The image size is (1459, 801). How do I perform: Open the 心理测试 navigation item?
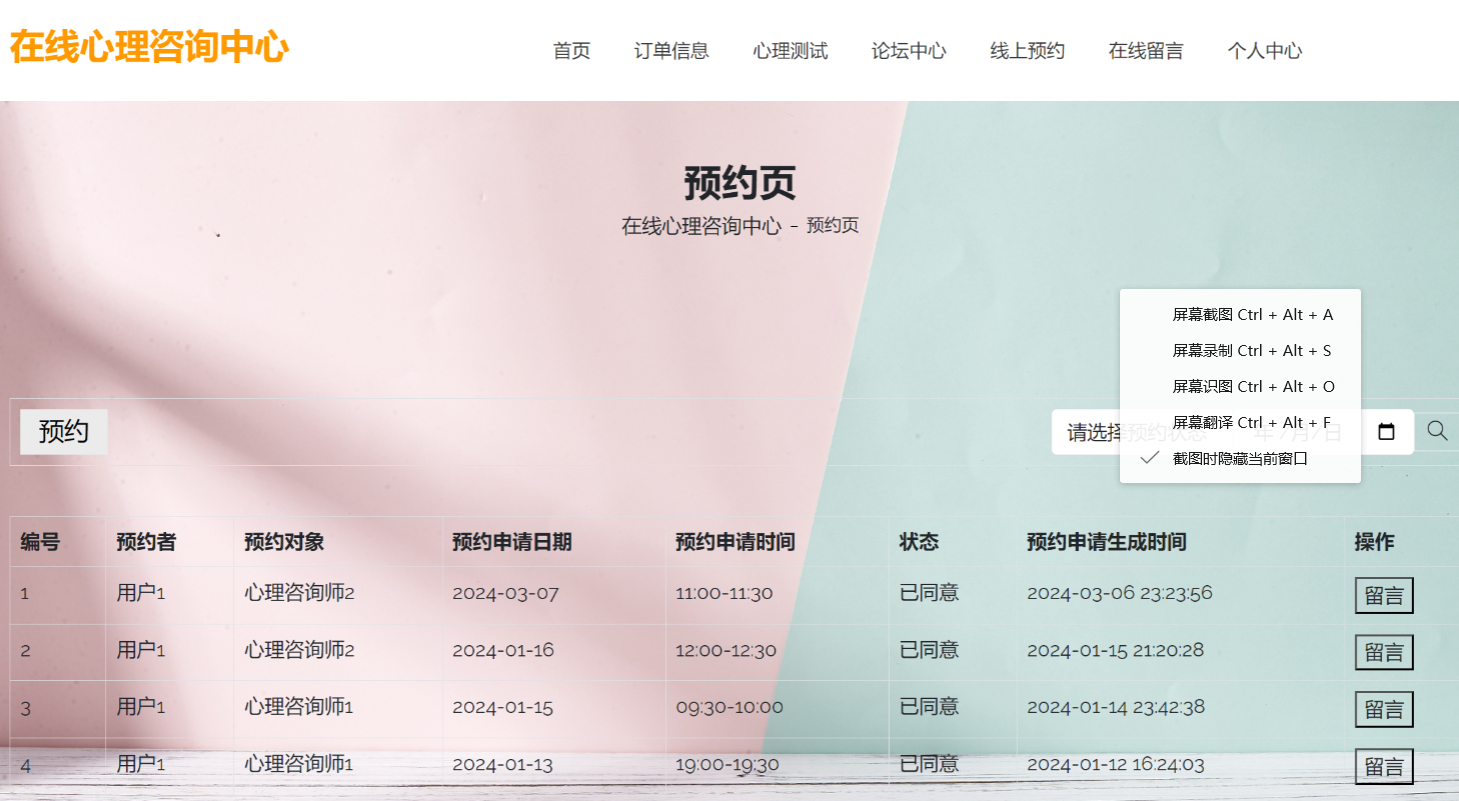coord(790,51)
